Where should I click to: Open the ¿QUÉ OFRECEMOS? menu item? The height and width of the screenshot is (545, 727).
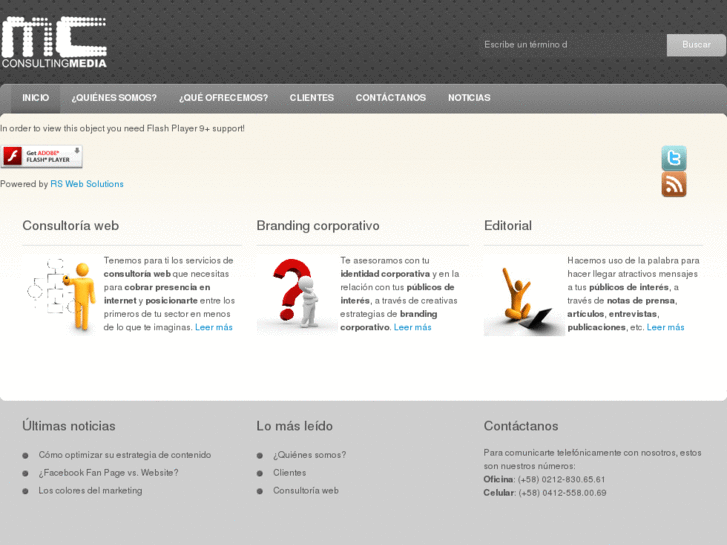tap(223, 98)
